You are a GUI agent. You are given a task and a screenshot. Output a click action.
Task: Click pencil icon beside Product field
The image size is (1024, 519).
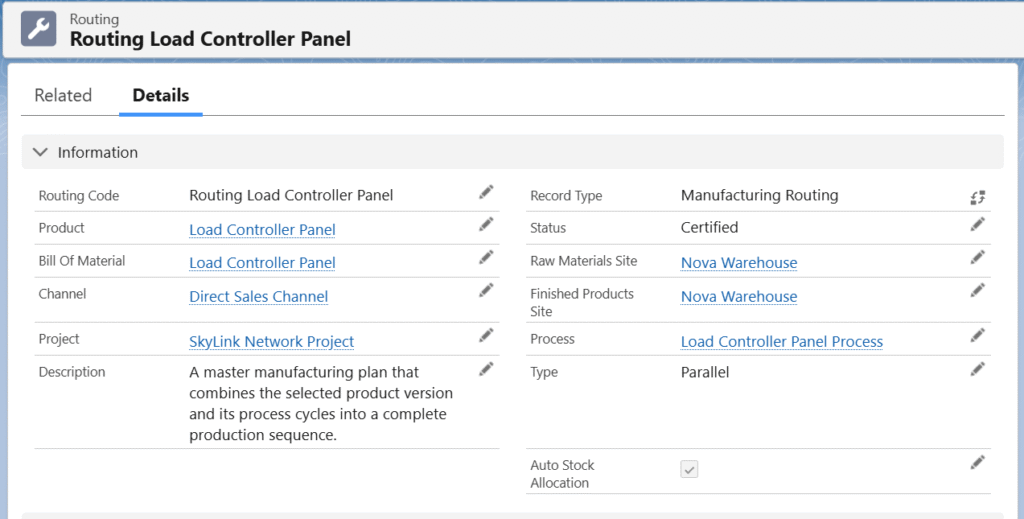coord(486,225)
